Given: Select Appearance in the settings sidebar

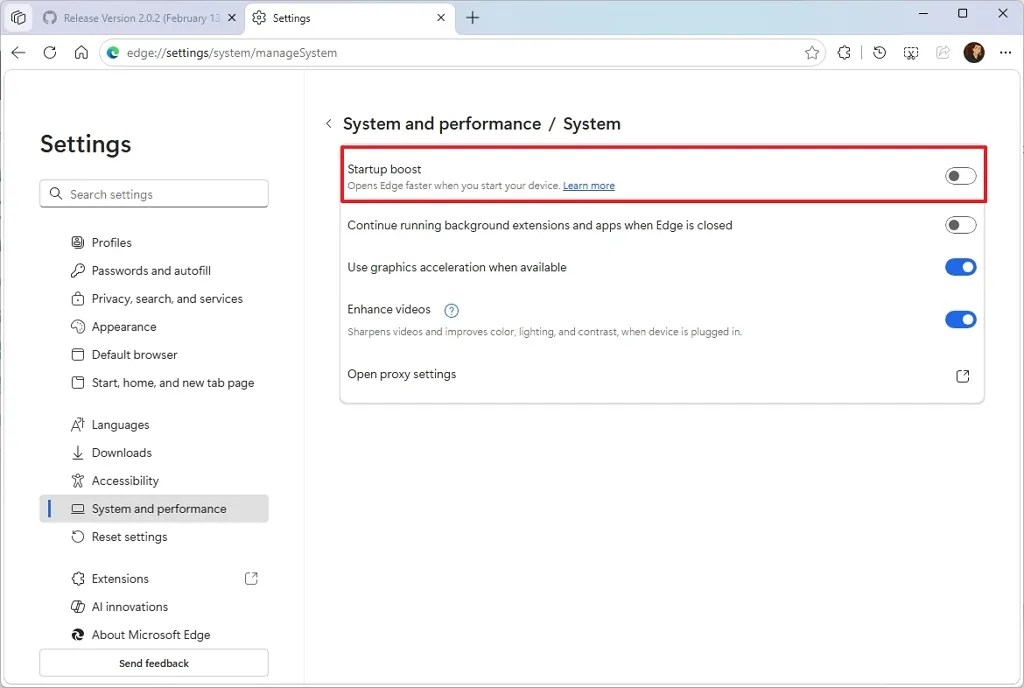Looking at the screenshot, I should 124,326.
